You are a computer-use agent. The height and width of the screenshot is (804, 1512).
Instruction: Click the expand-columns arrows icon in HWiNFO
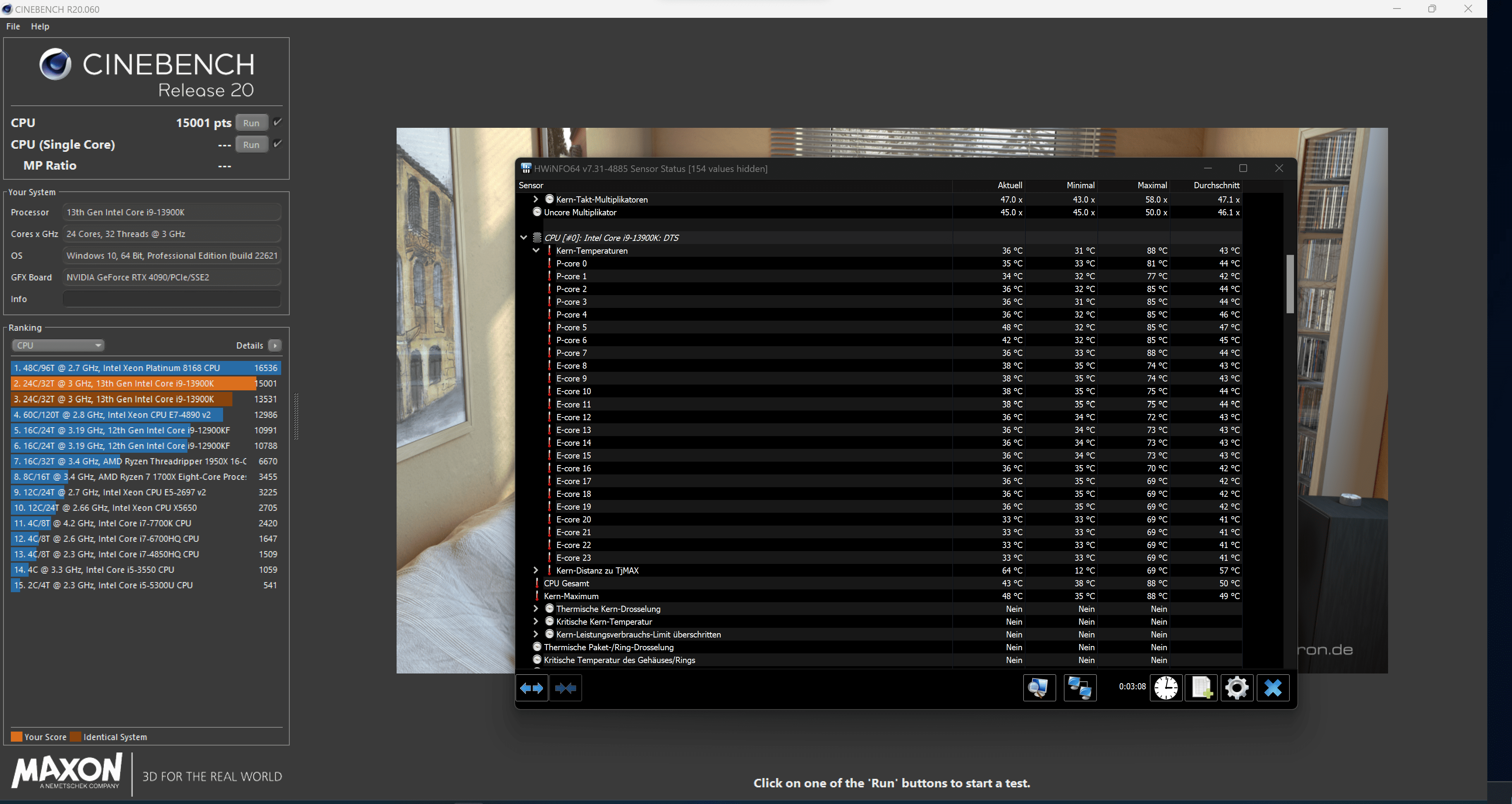coord(532,688)
